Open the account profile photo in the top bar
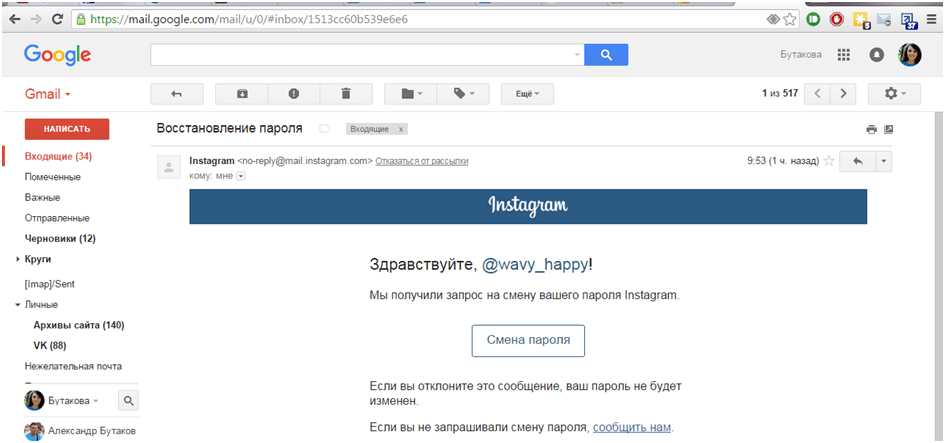 (x=910, y=55)
